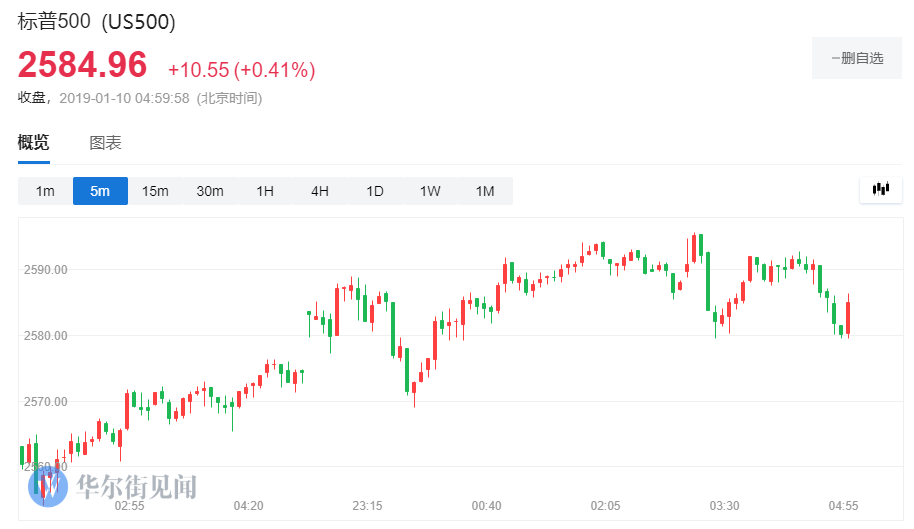
Task: Click the 标普500 (US500) title
Action: 96,23
